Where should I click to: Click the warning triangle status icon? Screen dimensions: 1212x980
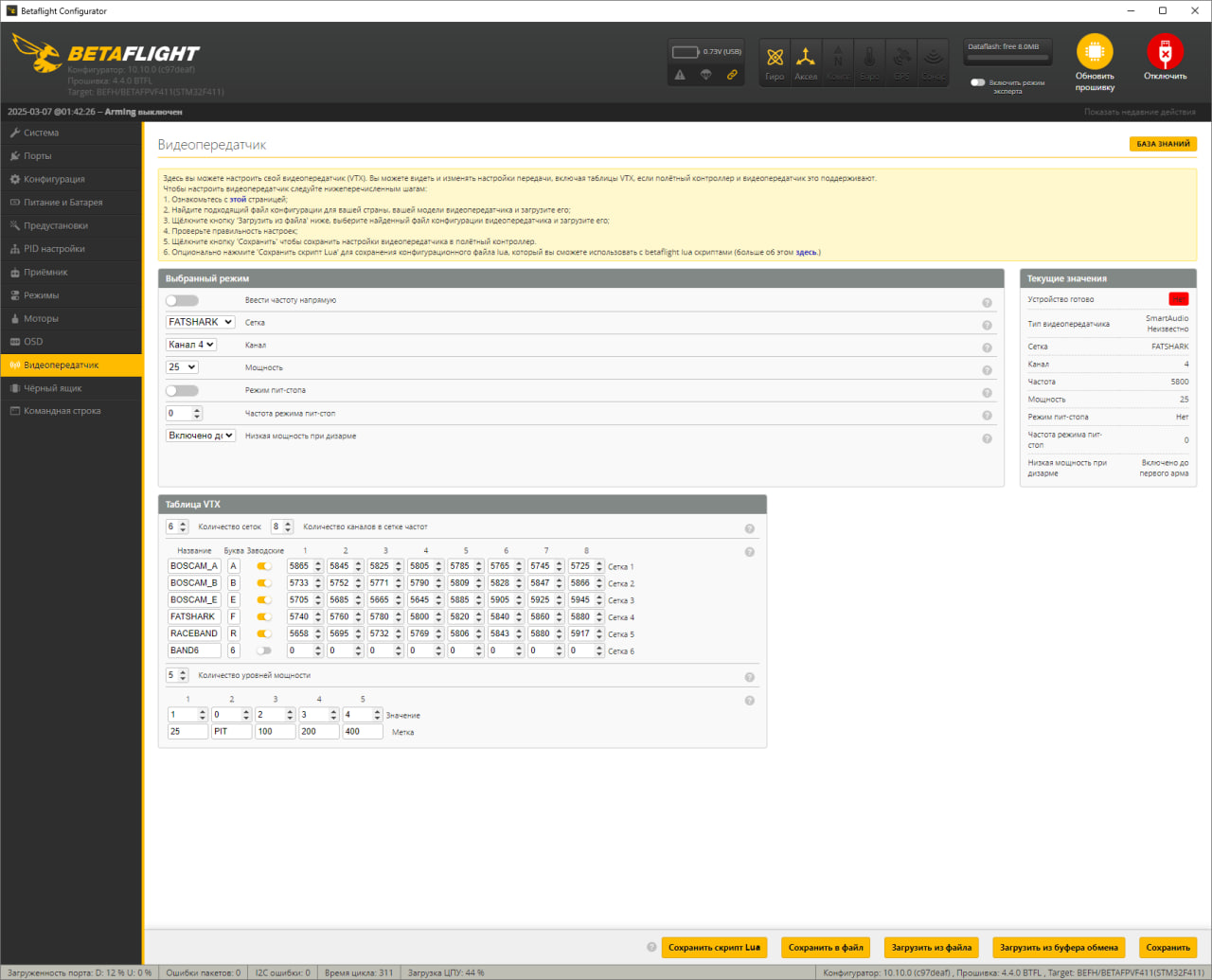click(680, 75)
